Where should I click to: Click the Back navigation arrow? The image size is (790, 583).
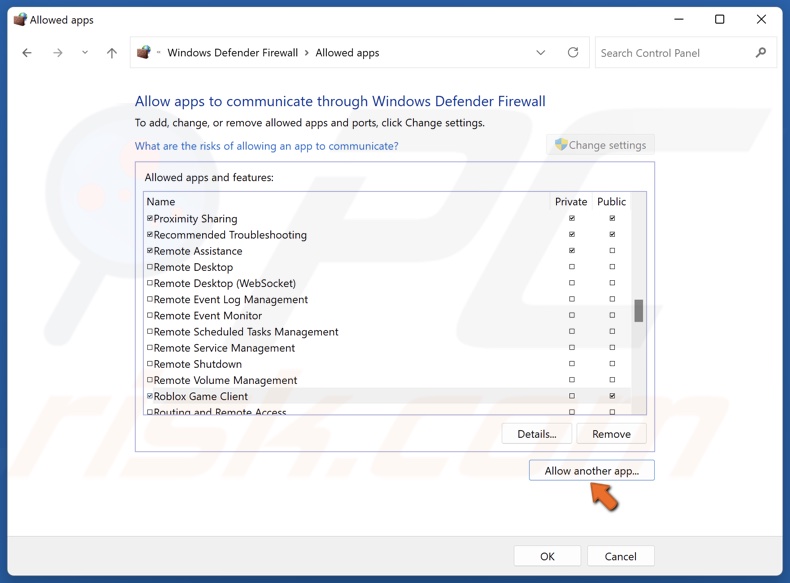point(27,53)
